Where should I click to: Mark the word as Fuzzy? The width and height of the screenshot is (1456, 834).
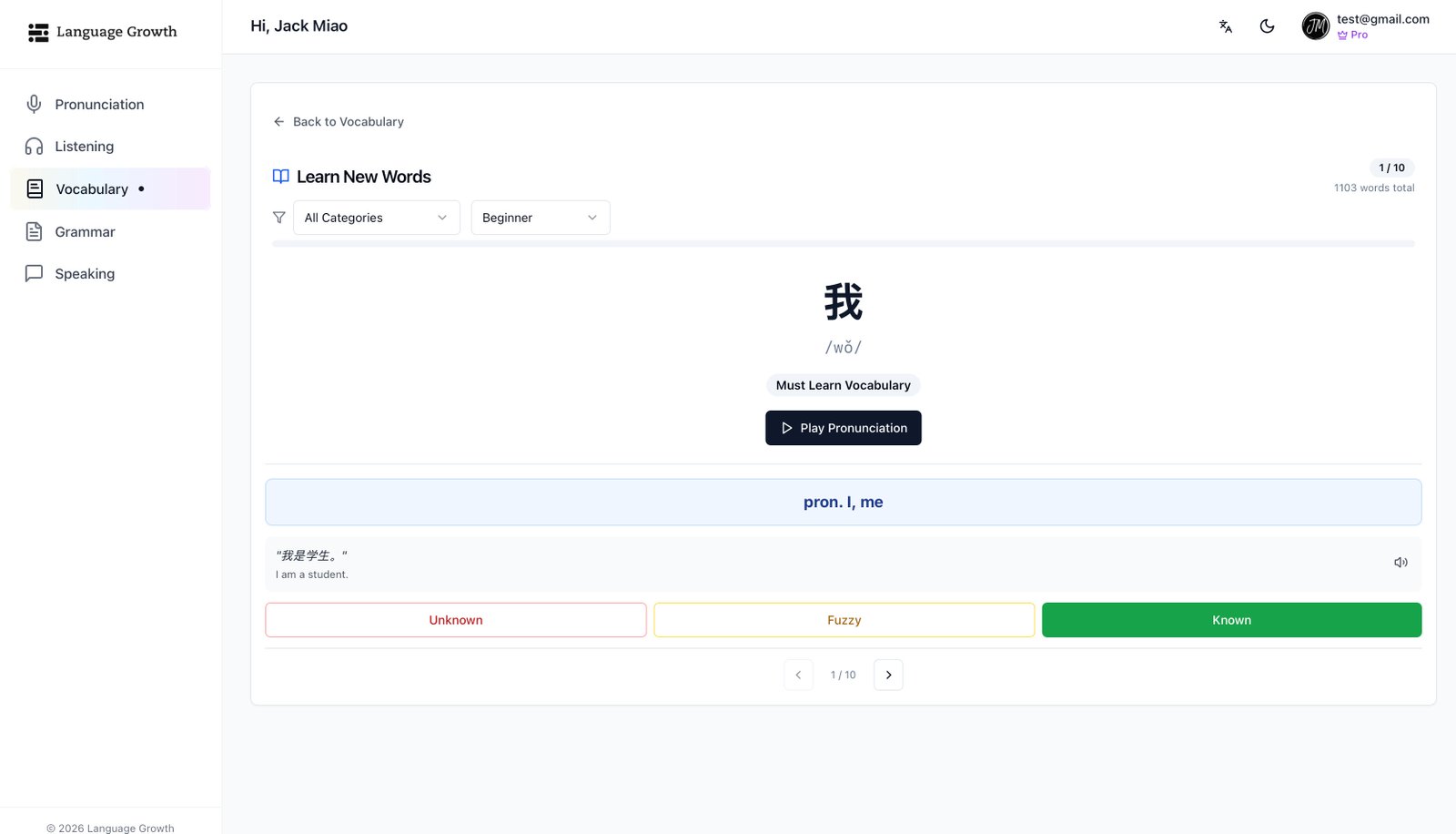coord(844,620)
